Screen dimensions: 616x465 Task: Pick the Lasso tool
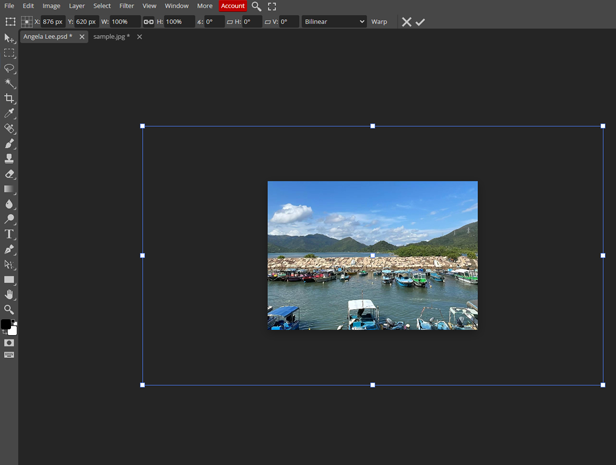[x=9, y=69]
